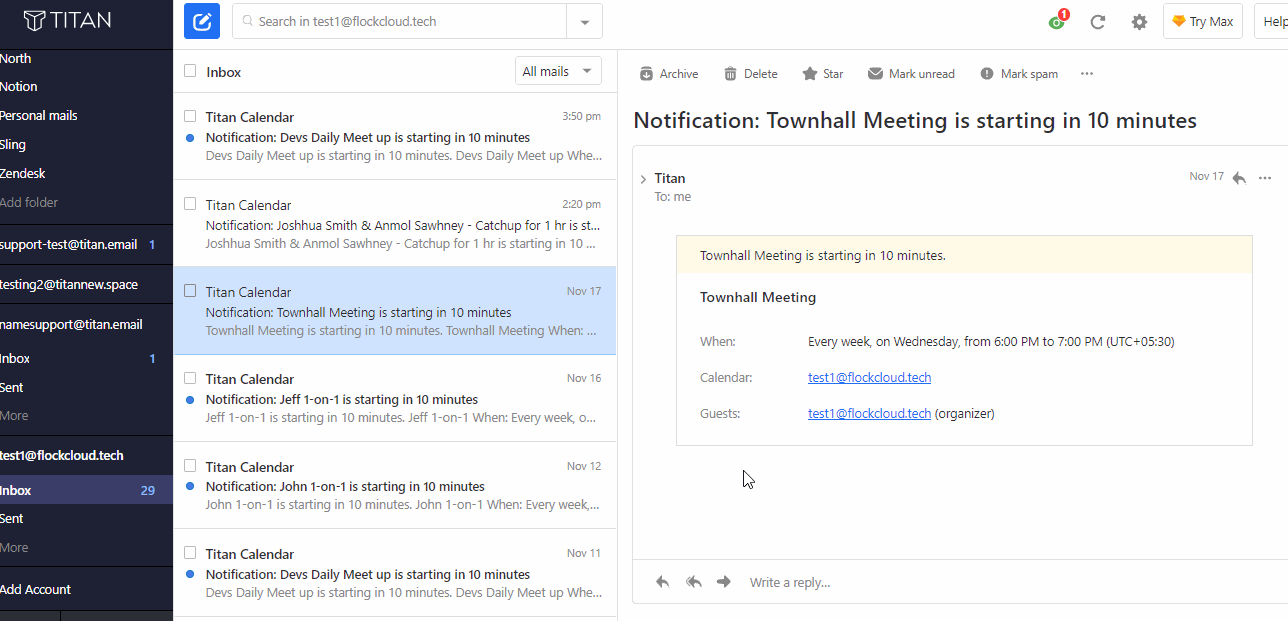Click forward icon in the reply bar
This screenshot has height=621, width=1288.
(x=724, y=582)
